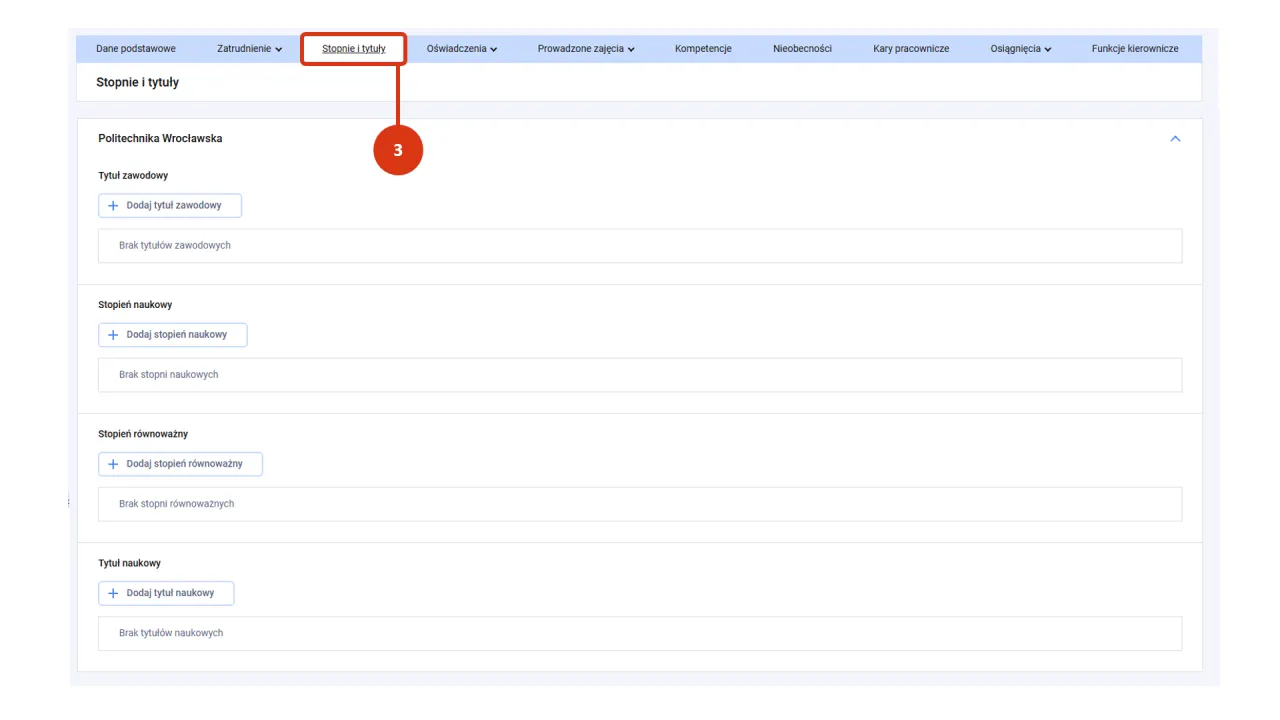This screenshot has width=1280, height=720.
Task: Click the Brak tytułów naukowych empty row
Action: click(640, 633)
